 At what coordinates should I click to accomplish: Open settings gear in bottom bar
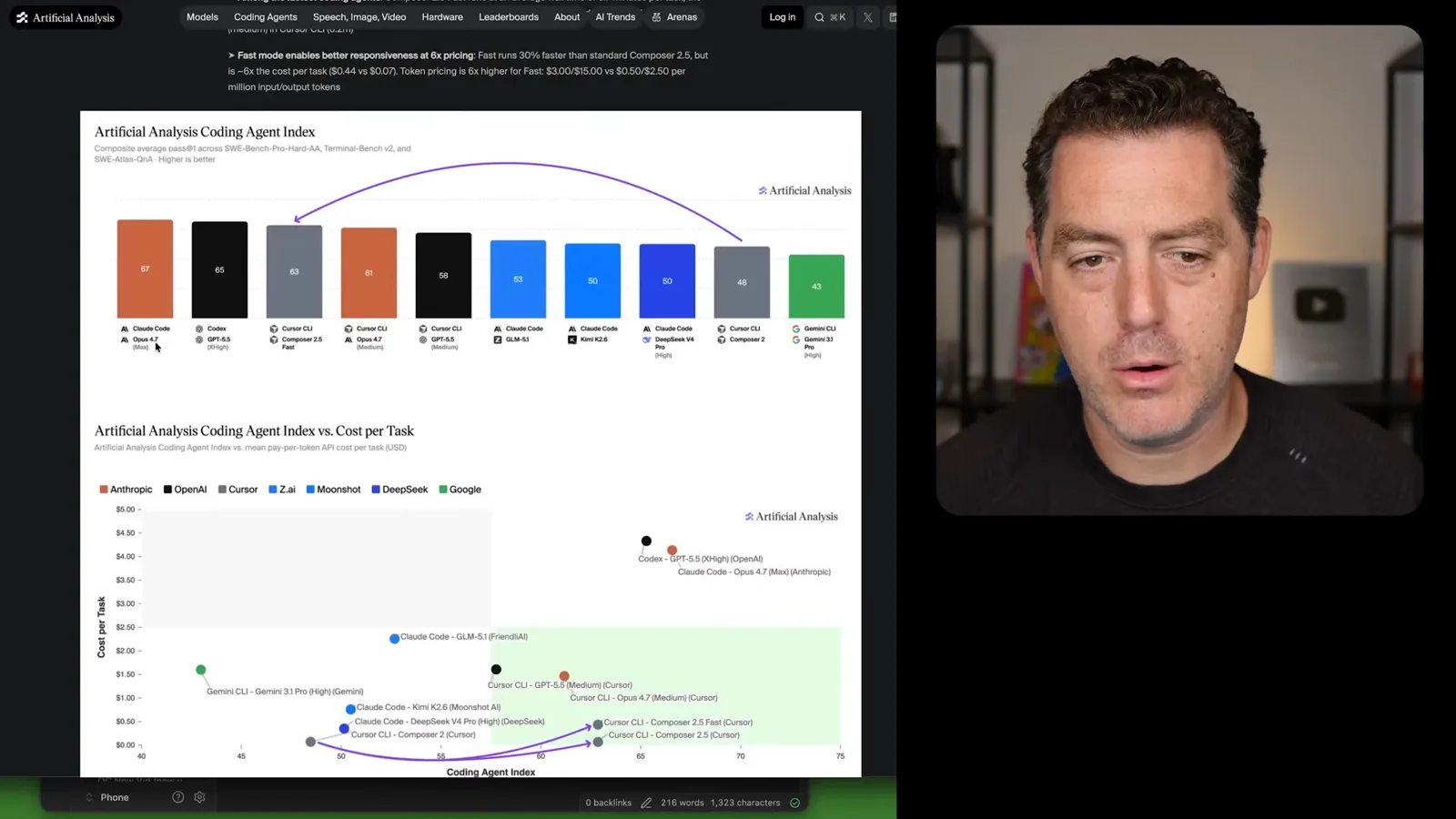pos(199,797)
